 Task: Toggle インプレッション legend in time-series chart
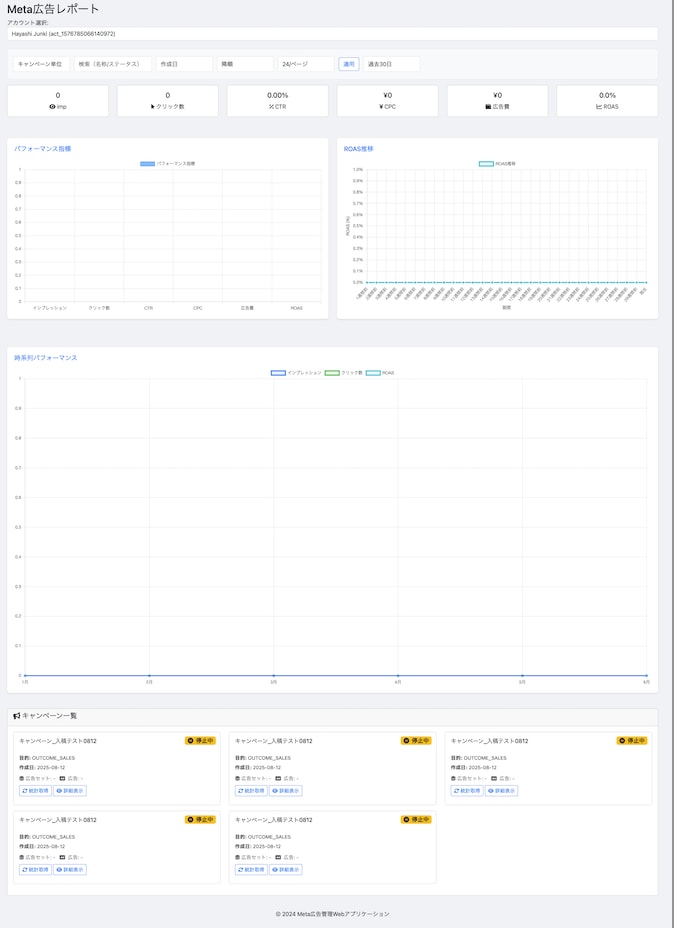click(296, 373)
